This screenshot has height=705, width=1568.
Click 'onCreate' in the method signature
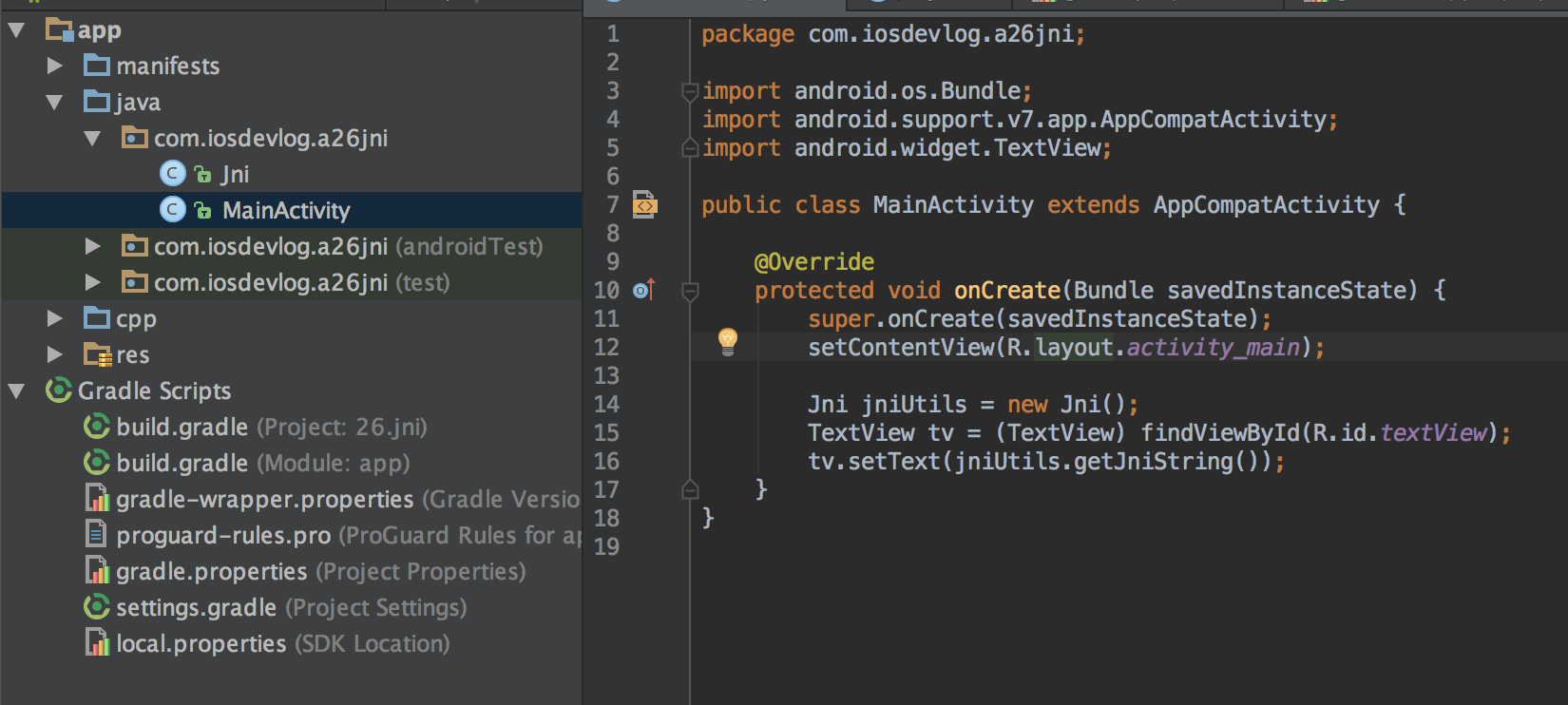pyautogui.click(x=1007, y=291)
